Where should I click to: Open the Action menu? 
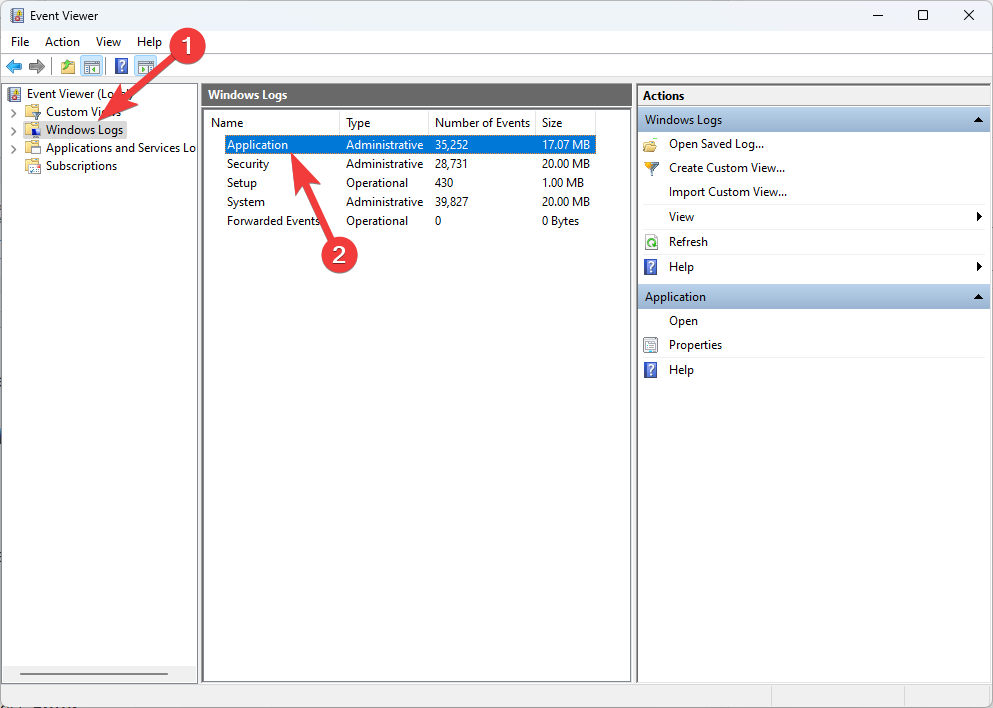[62, 42]
